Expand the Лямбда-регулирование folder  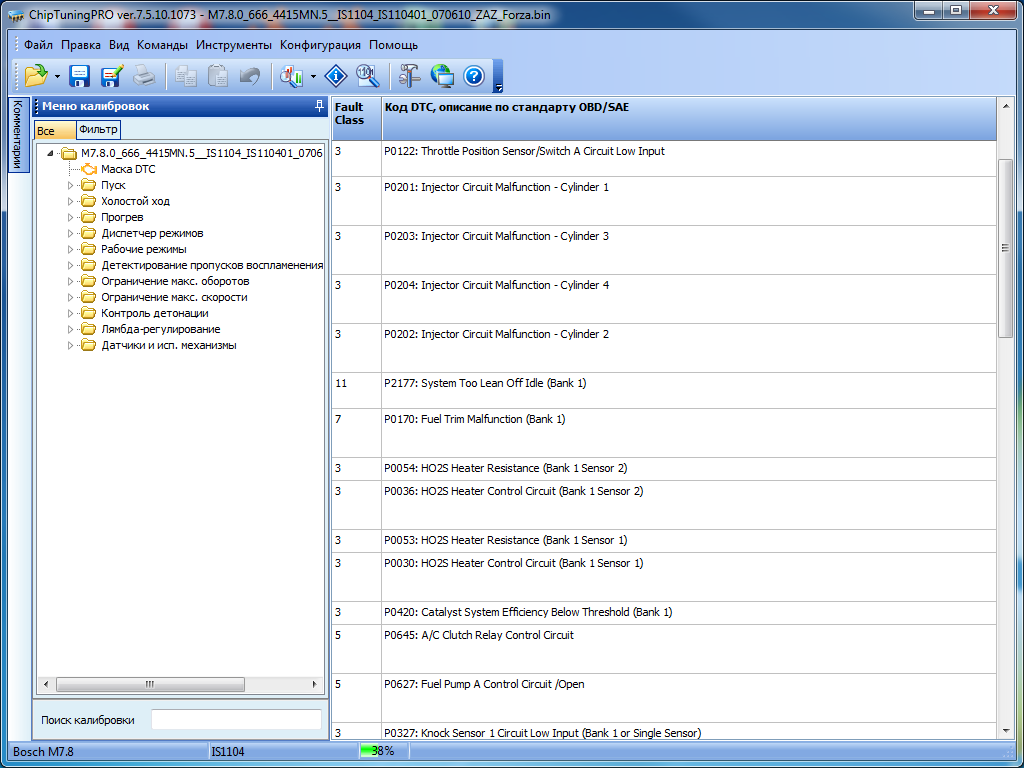pos(71,329)
